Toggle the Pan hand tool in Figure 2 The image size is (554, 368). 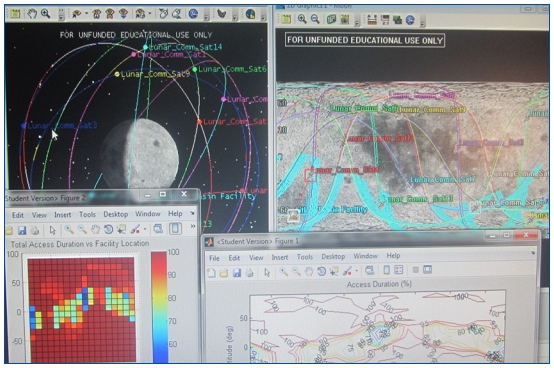[x=95, y=230]
